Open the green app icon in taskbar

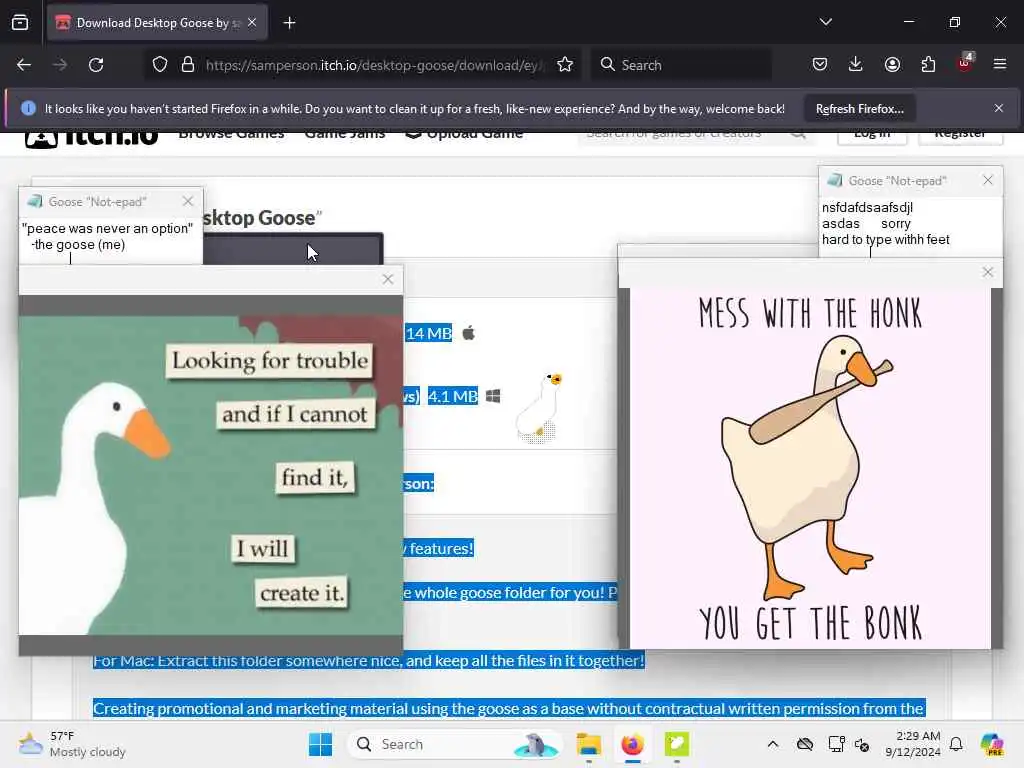(677, 744)
